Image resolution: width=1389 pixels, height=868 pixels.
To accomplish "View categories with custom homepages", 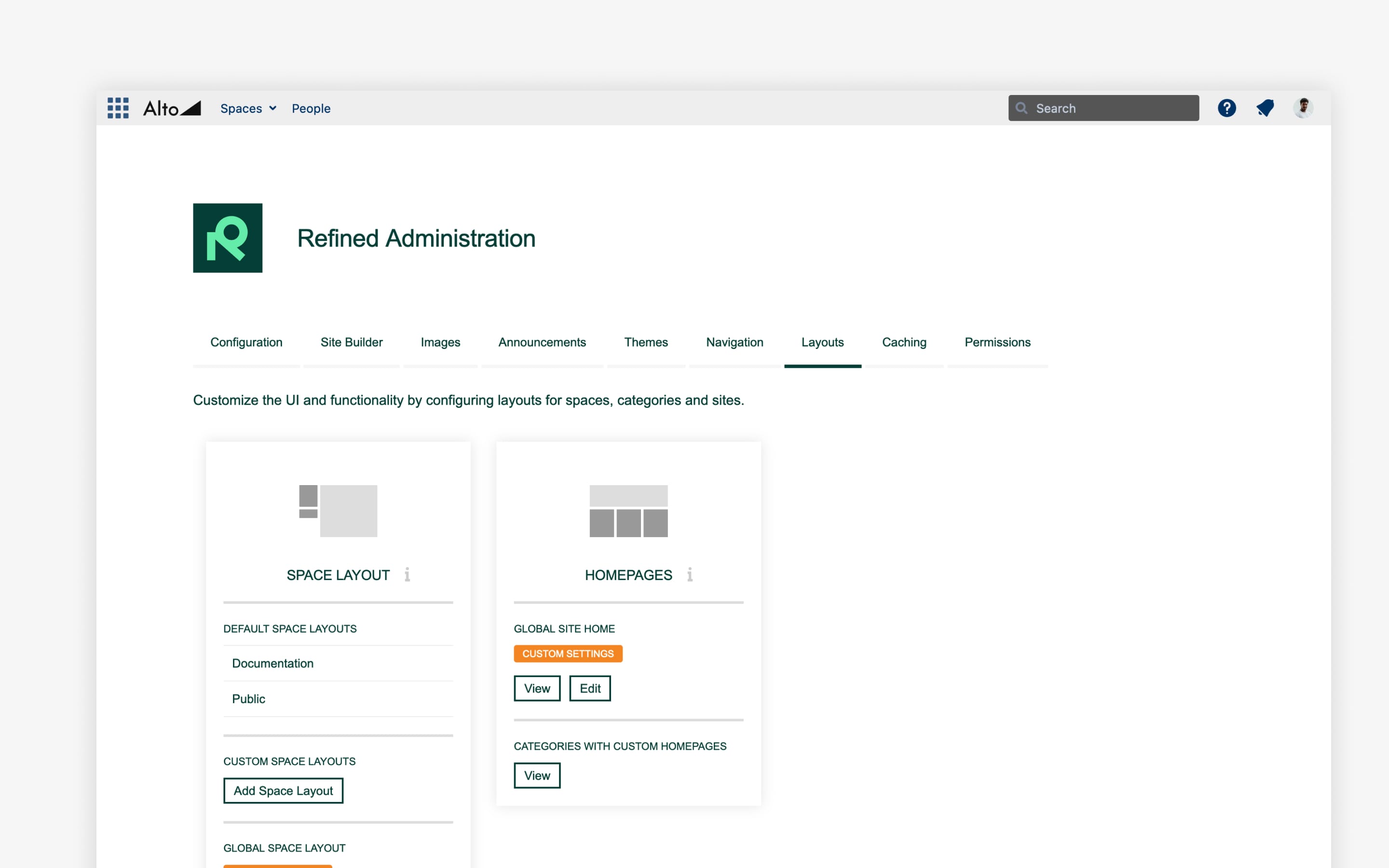I will click(537, 775).
